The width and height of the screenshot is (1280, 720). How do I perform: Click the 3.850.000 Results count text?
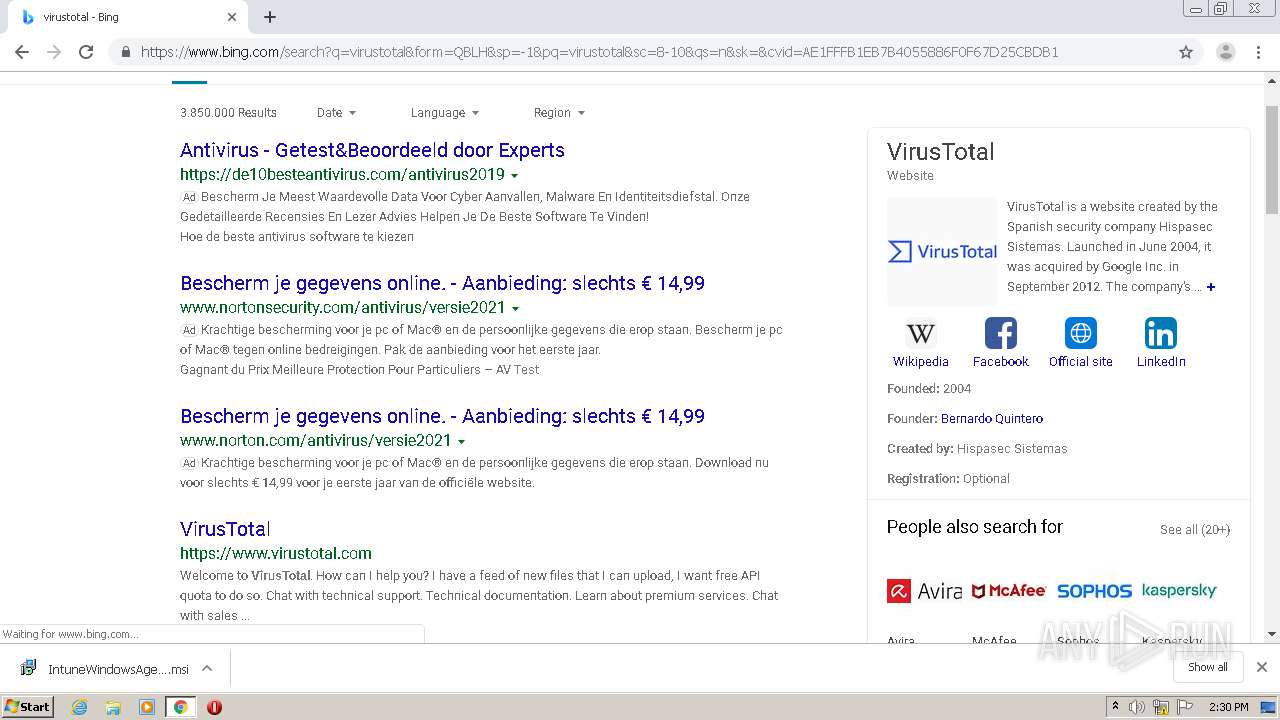[x=228, y=113]
